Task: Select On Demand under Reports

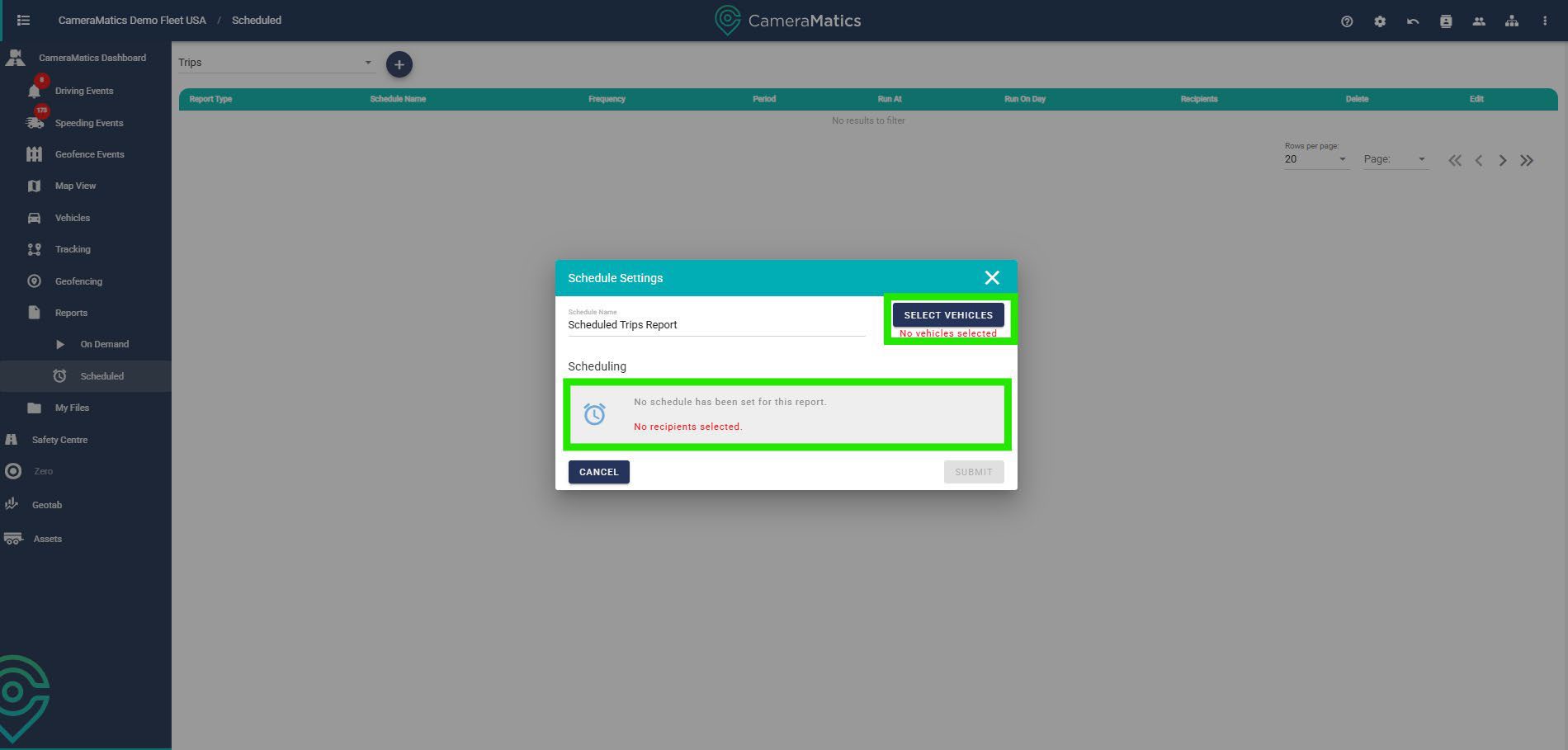Action: [x=104, y=344]
